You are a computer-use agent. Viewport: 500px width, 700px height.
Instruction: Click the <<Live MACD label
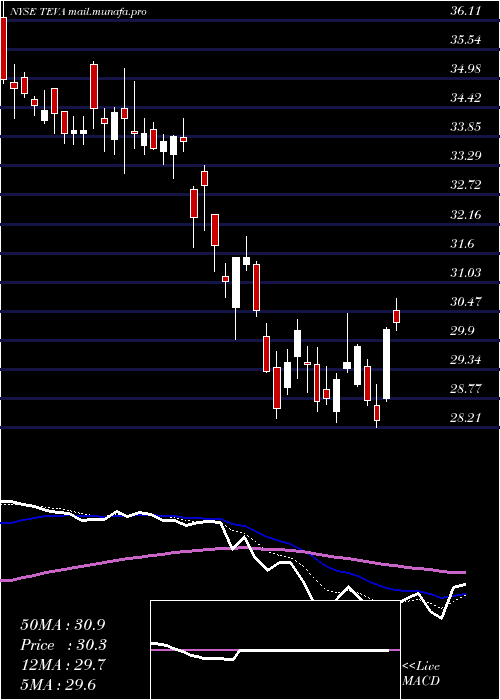(x=421, y=673)
